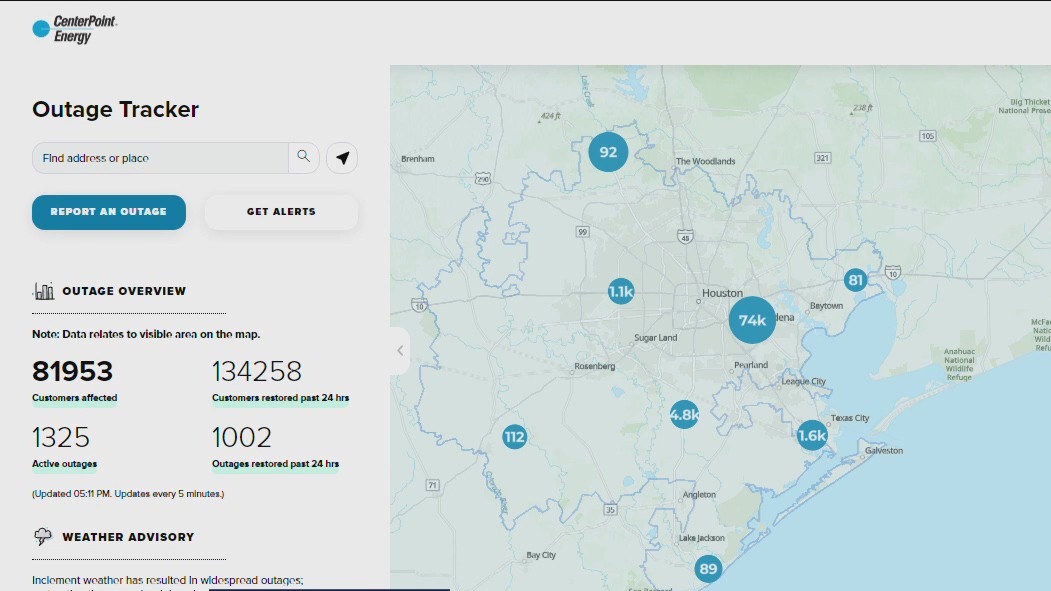Click the Customers affected count 81953
The height and width of the screenshot is (591, 1051).
pos(73,372)
